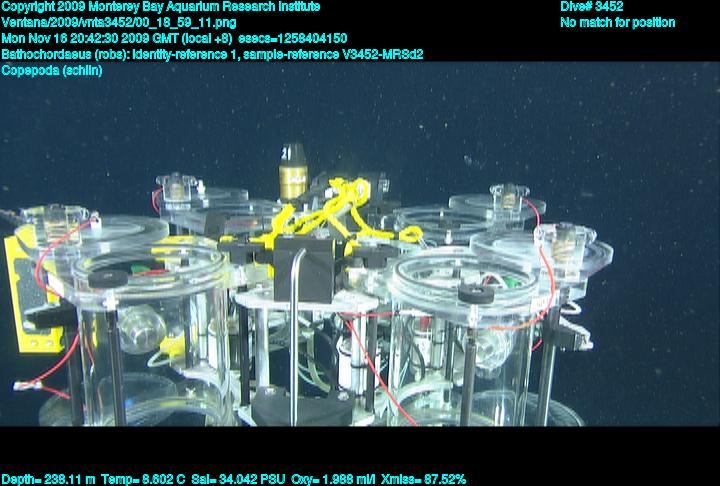Click the Temp= 8.602 C reading

[x=143, y=479]
